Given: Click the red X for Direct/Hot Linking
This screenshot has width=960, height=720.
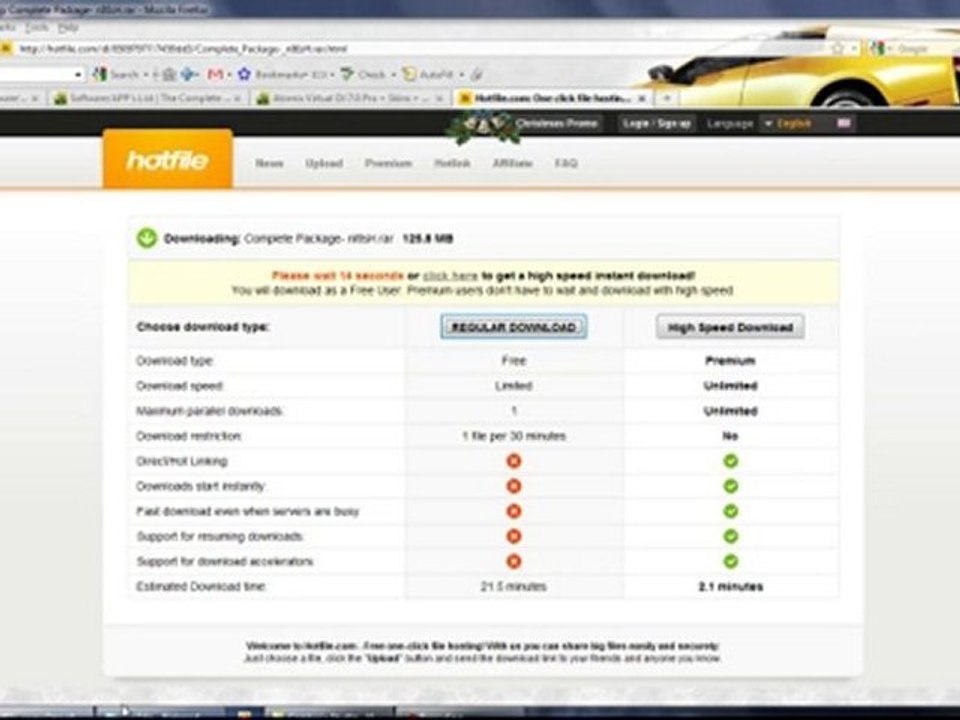Looking at the screenshot, I should [514, 461].
